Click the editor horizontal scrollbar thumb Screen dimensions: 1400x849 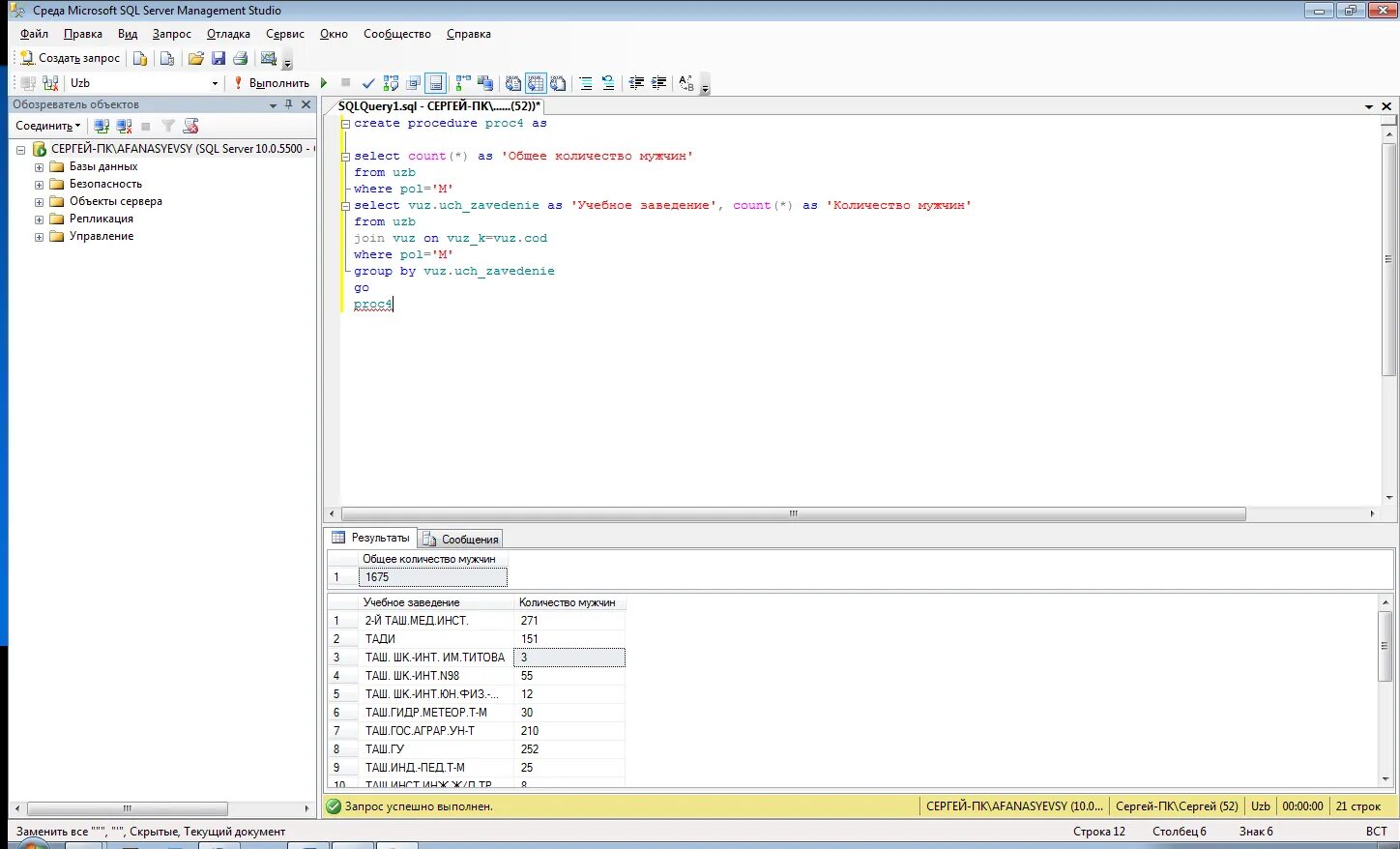(794, 514)
